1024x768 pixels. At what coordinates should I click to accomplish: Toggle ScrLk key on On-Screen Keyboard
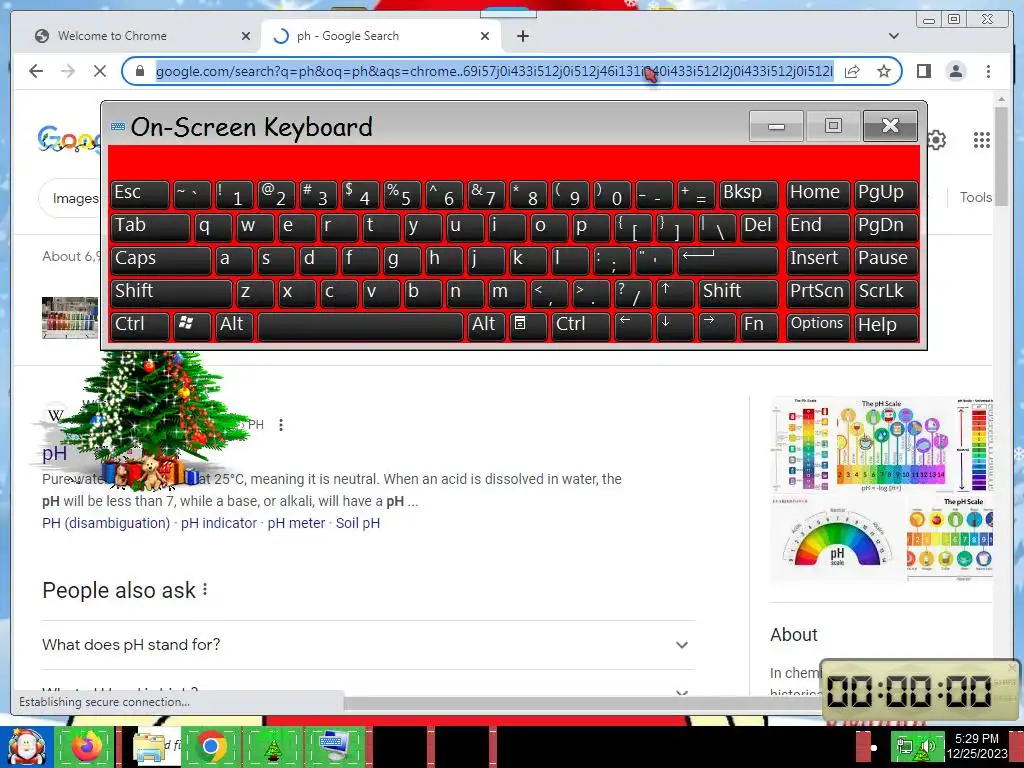[x=886, y=292]
